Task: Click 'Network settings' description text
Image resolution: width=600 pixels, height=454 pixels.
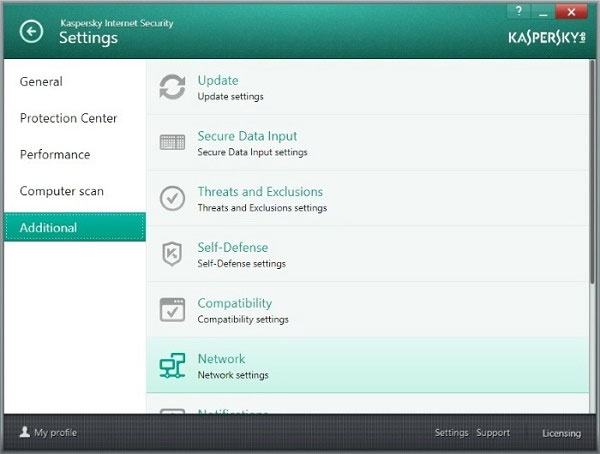Action: point(233,375)
